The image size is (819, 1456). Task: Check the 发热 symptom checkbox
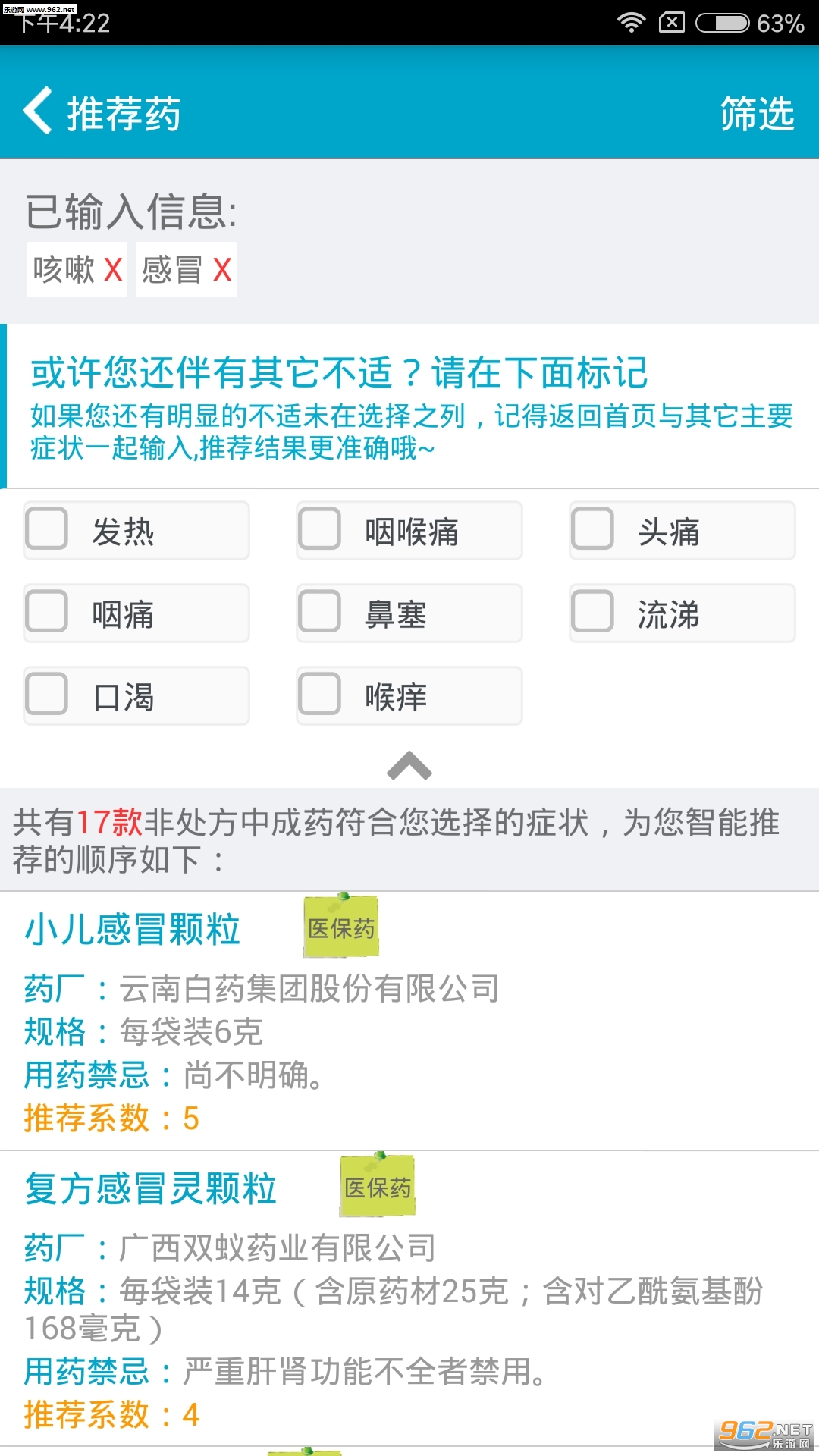point(47,529)
